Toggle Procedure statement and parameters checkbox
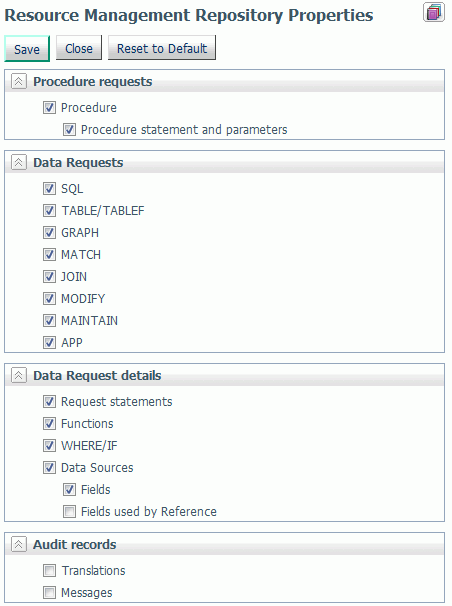 click(69, 129)
